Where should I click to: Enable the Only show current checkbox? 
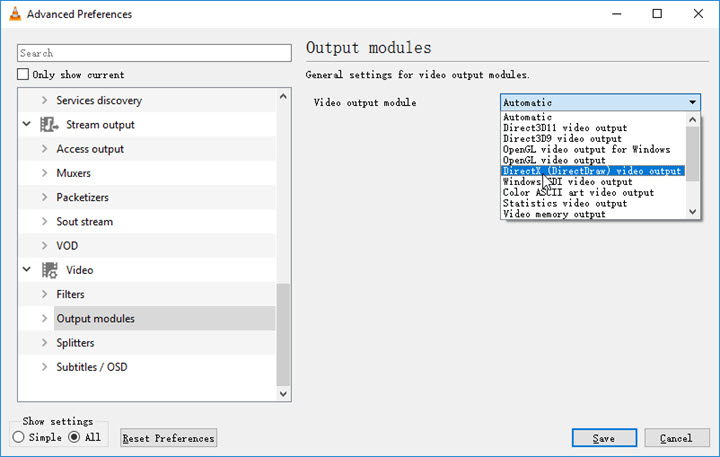24,75
